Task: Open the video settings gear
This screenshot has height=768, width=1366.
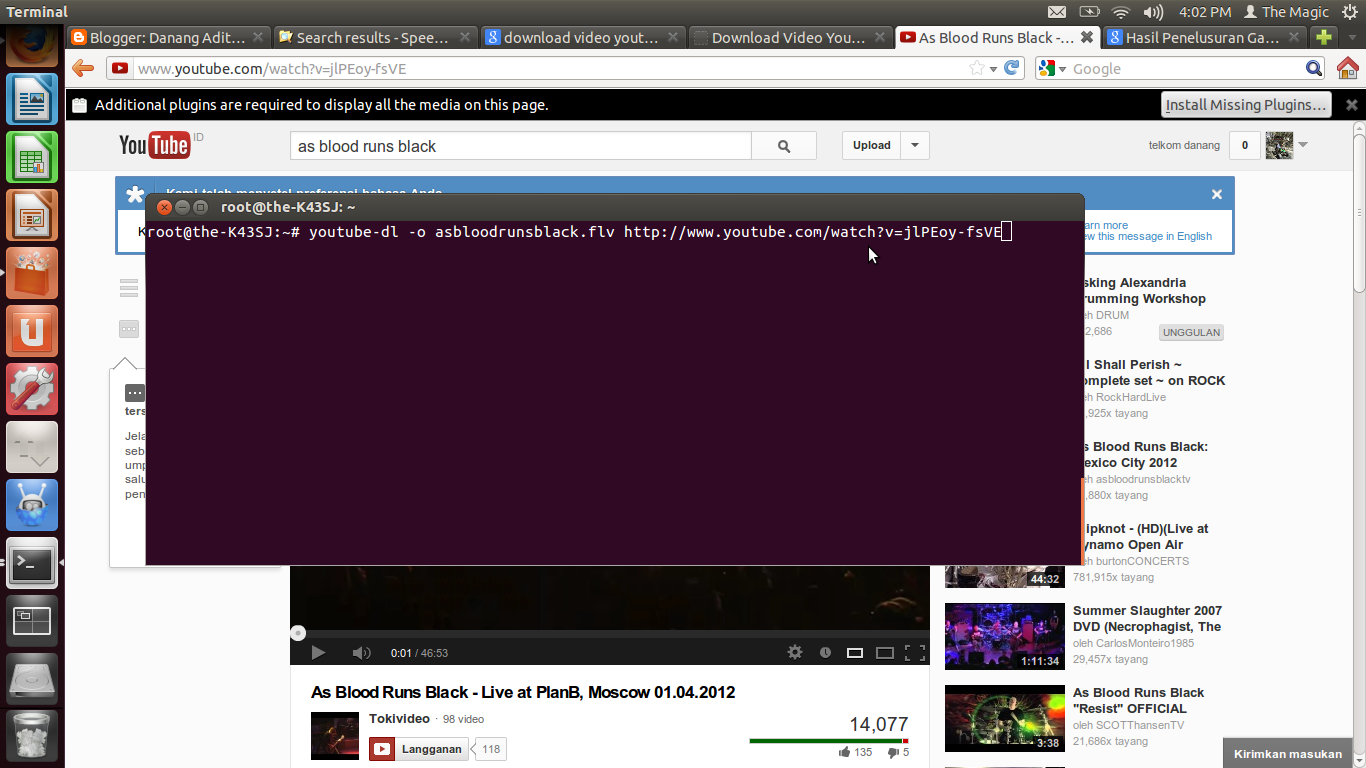Action: (795, 652)
